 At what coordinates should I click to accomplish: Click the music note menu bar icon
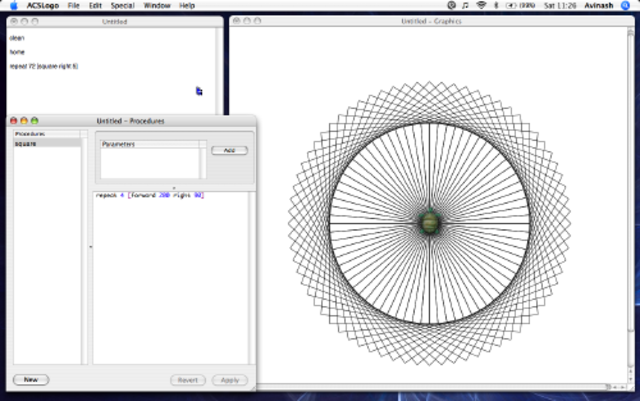(465, 5)
